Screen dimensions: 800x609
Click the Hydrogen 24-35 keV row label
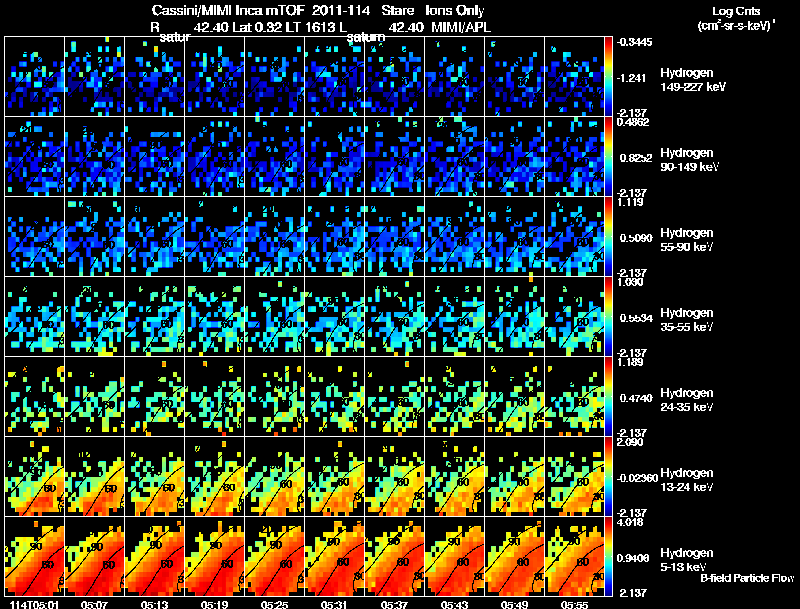coord(687,400)
